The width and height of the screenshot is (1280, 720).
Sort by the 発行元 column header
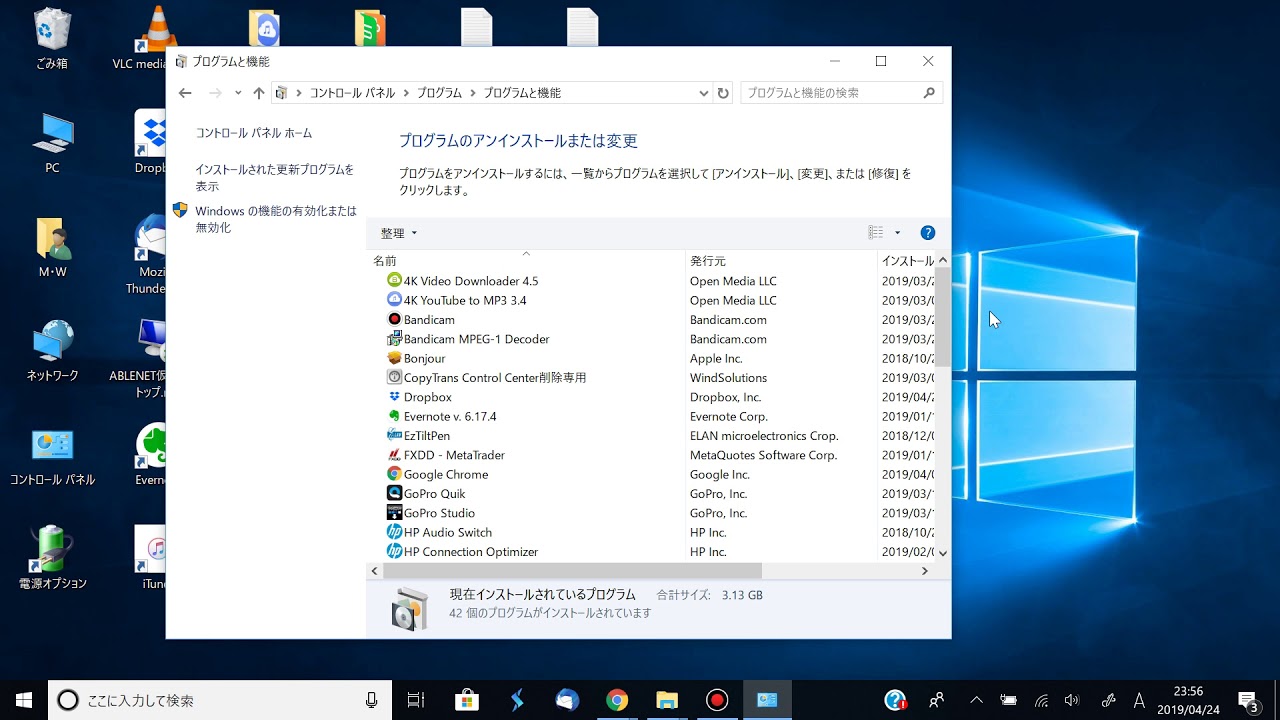coord(781,260)
